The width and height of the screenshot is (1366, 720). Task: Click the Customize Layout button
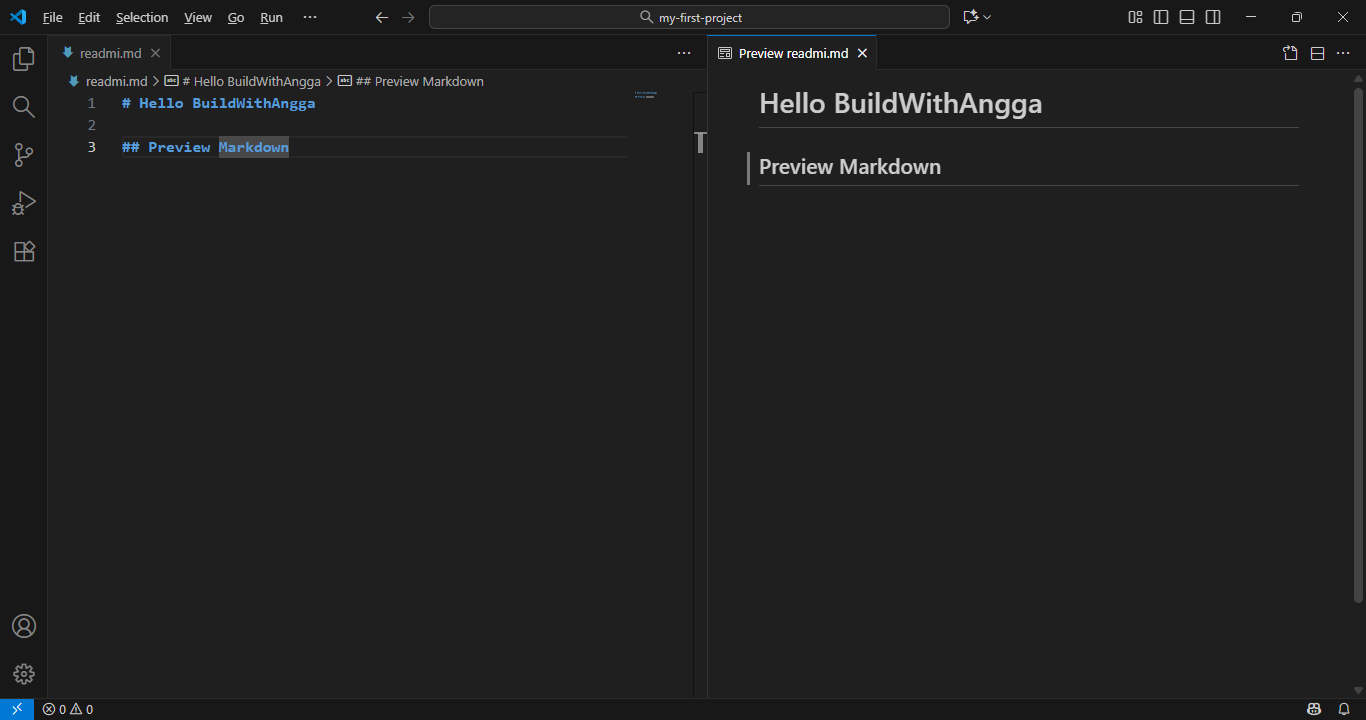pos(1134,16)
